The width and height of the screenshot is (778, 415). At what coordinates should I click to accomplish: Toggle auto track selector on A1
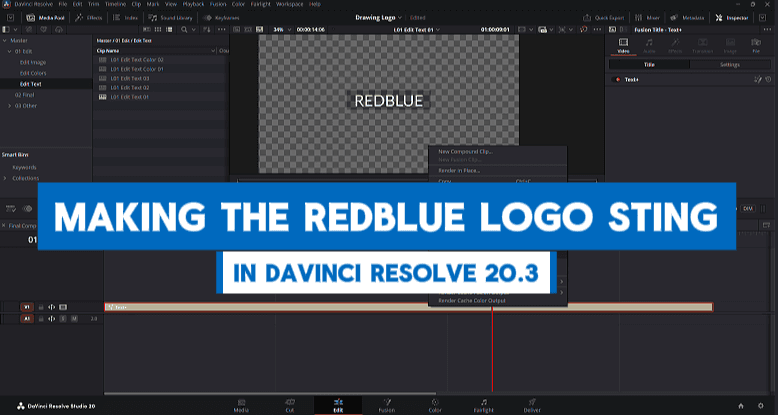tap(52, 319)
